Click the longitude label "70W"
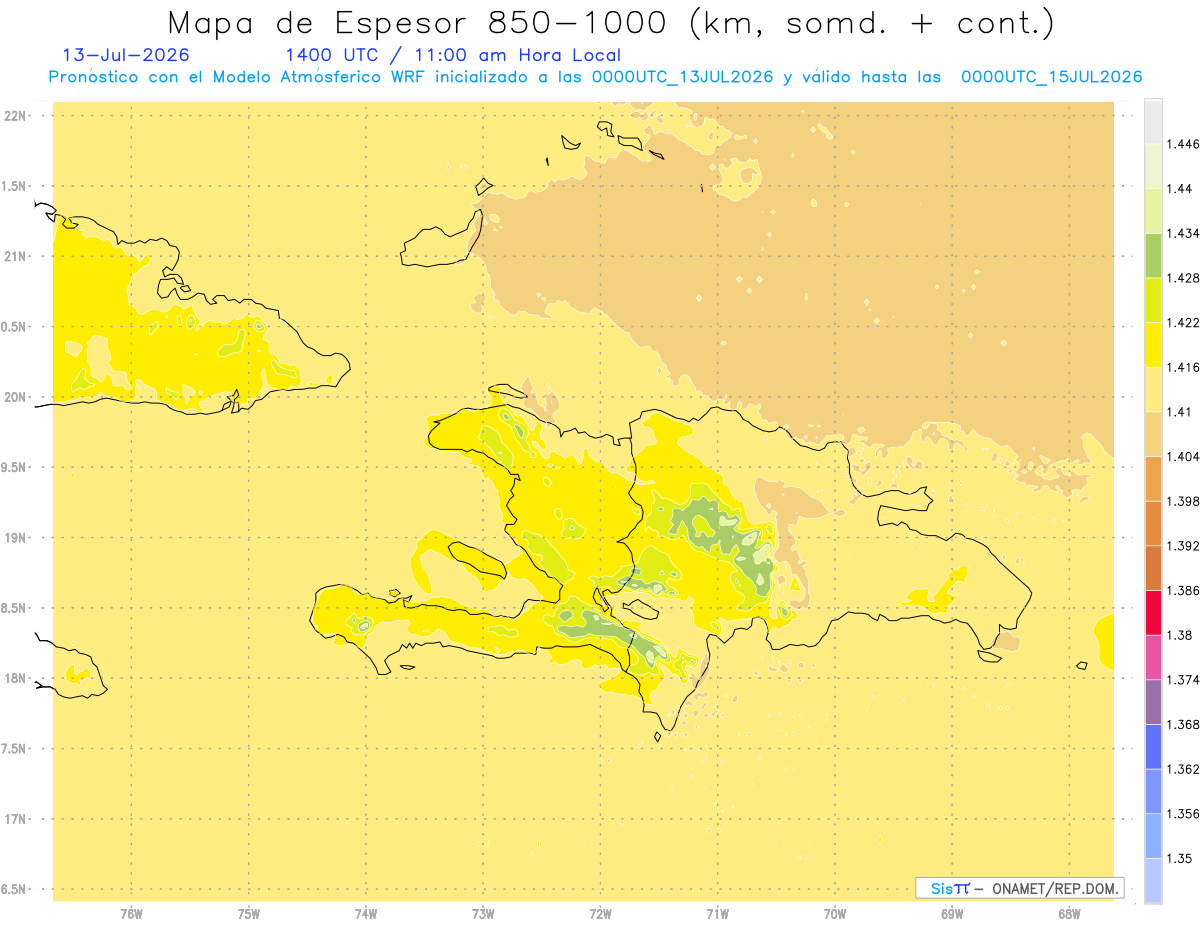The width and height of the screenshot is (1200, 927). point(835,913)
